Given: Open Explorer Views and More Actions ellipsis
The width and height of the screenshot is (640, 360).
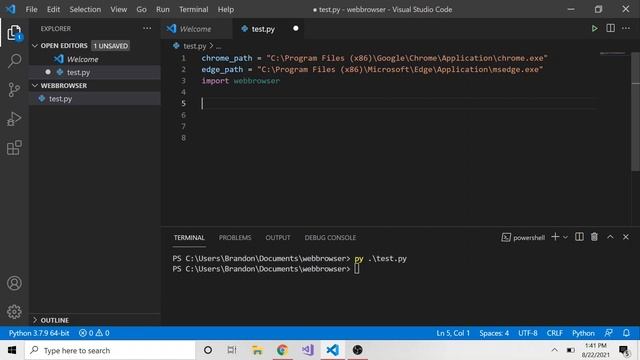Looking at the screenshot, I should (x=147, y=28).
